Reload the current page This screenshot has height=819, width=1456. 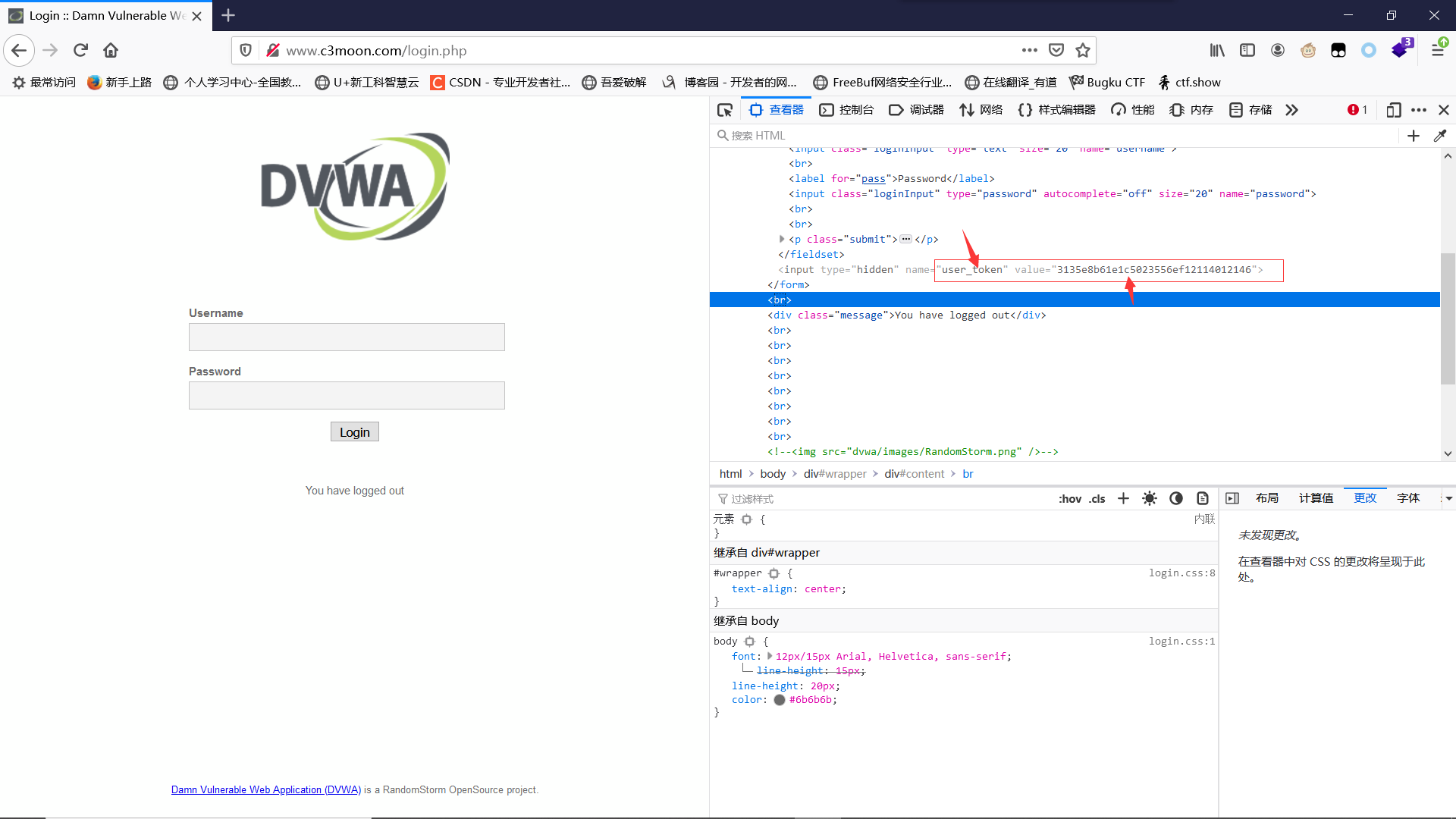80,51
